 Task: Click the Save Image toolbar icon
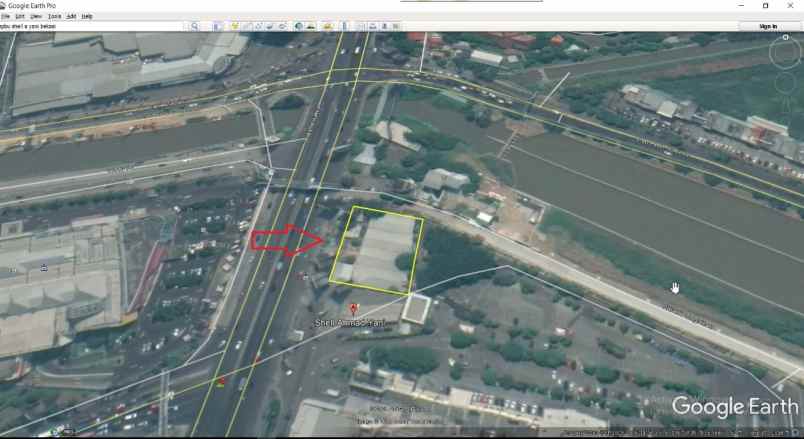(384, 26)
